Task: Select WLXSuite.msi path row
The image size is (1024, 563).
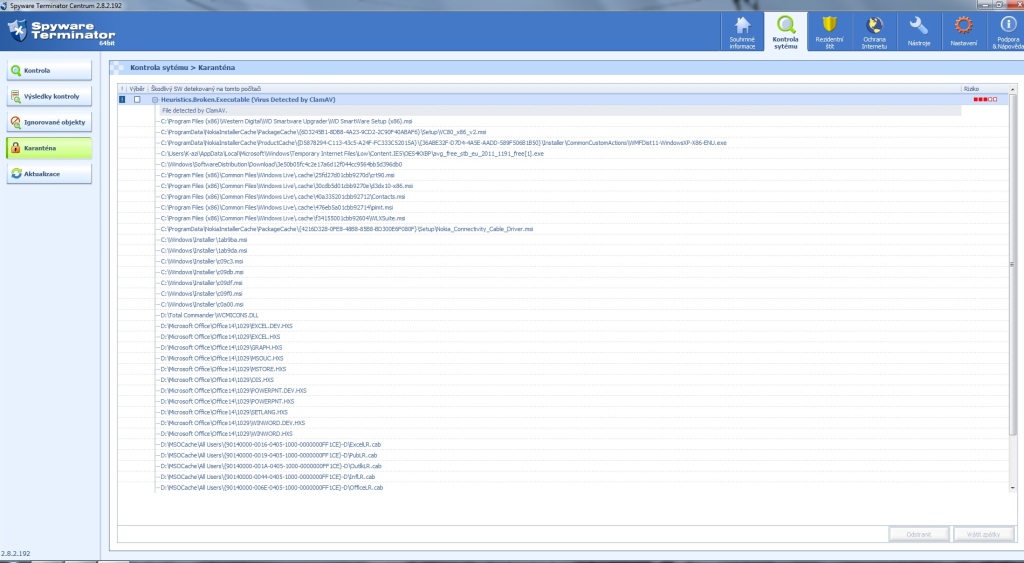Action: (283, 218)
